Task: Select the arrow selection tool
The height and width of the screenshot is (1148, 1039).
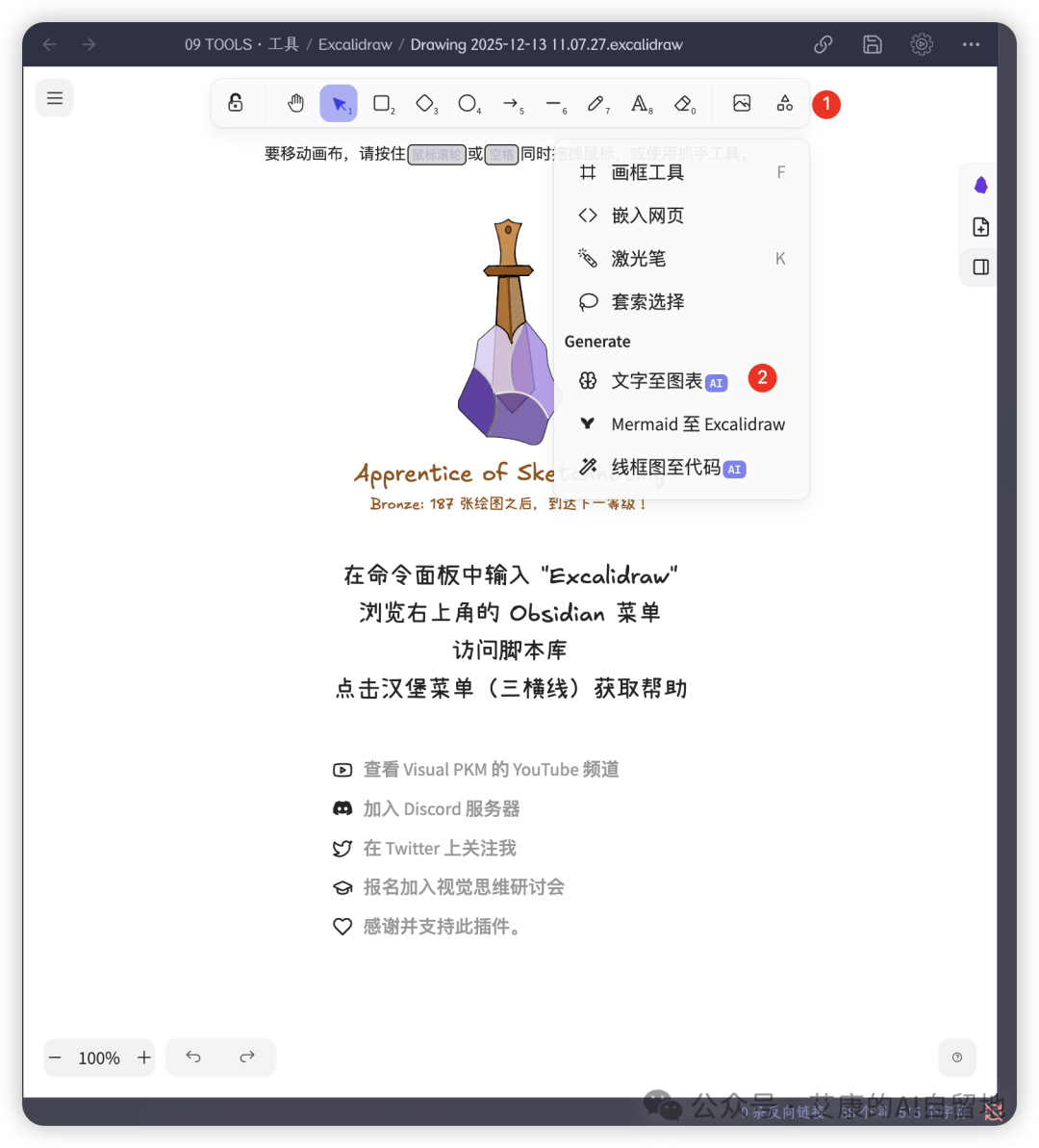Action: (x=339, y=103)
